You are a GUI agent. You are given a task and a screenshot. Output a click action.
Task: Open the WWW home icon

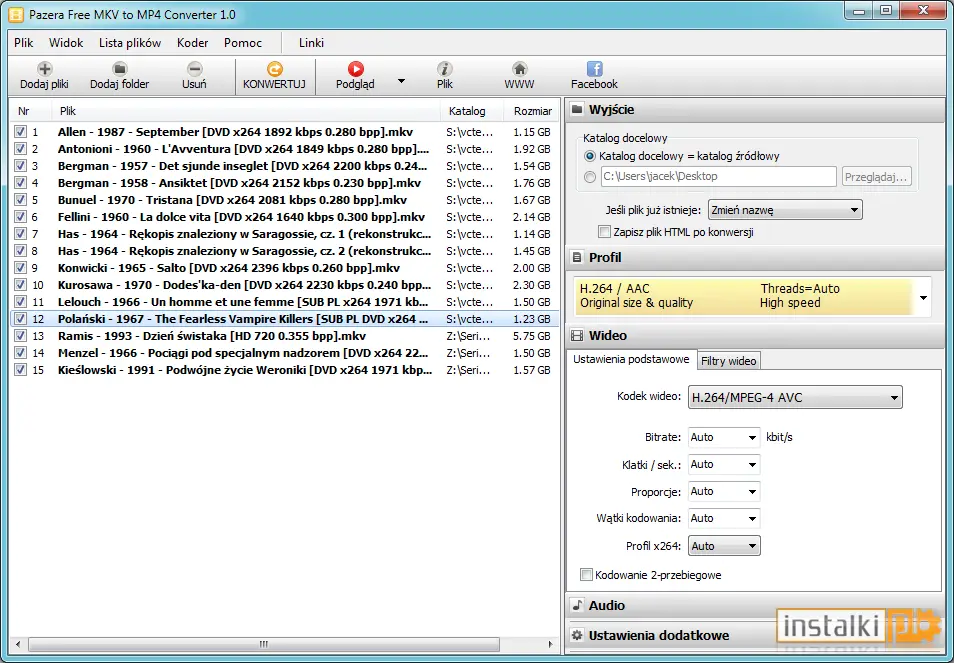point(520,69)
